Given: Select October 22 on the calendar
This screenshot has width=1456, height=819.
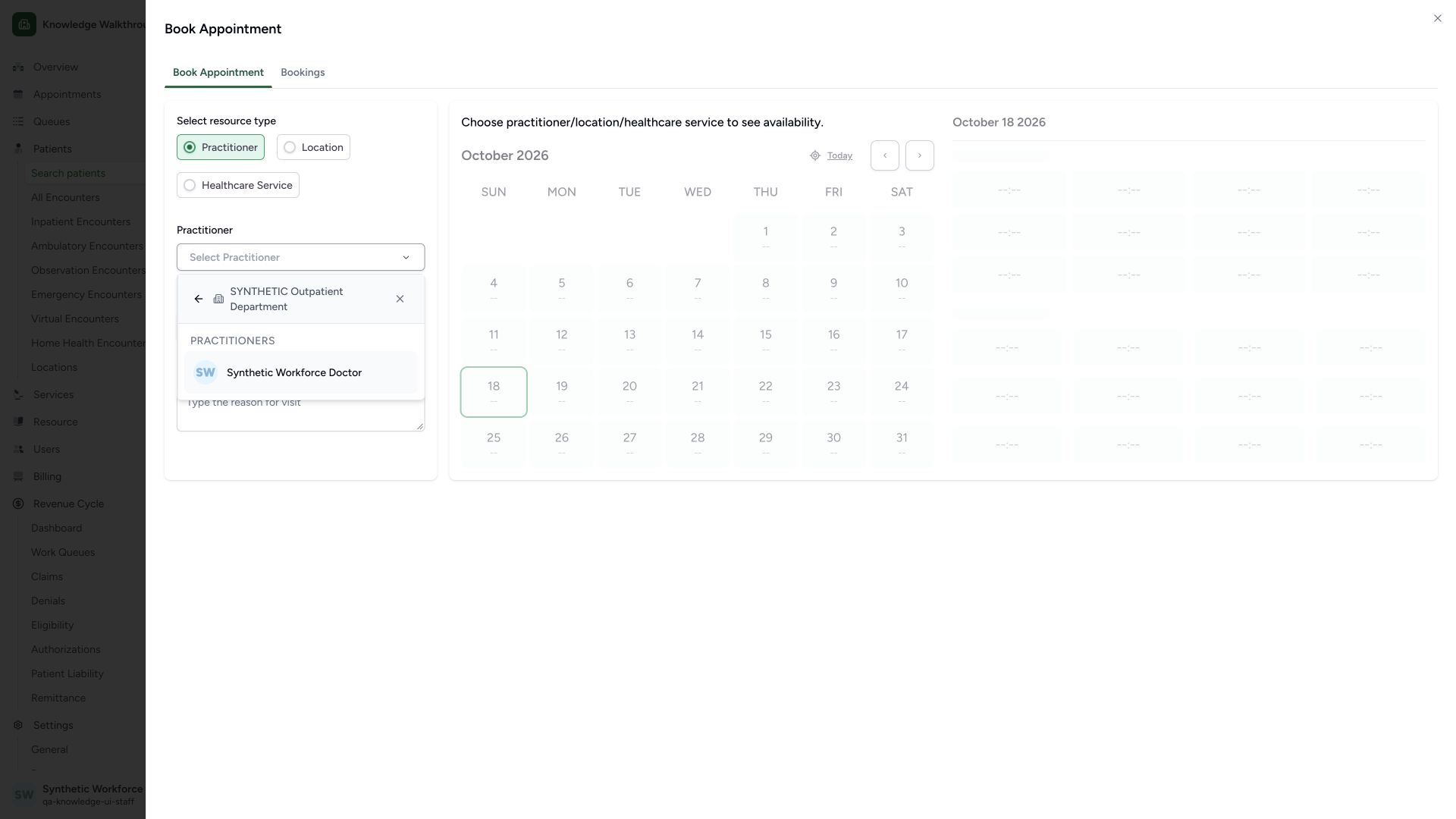Looking at the screenshot, I should (x=765, y=392).
